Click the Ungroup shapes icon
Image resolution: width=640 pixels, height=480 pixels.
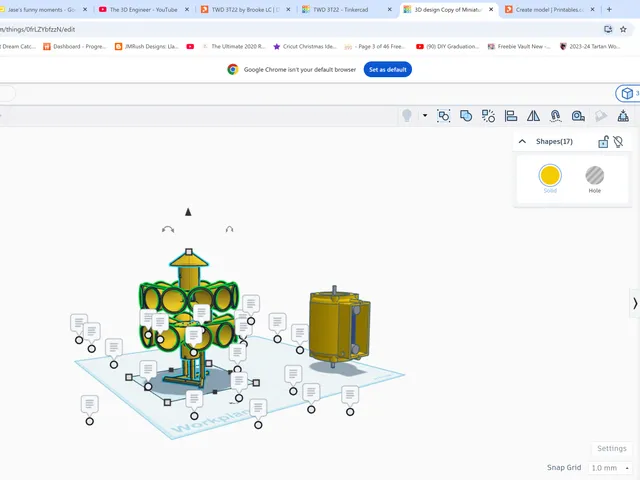point(488,116)
